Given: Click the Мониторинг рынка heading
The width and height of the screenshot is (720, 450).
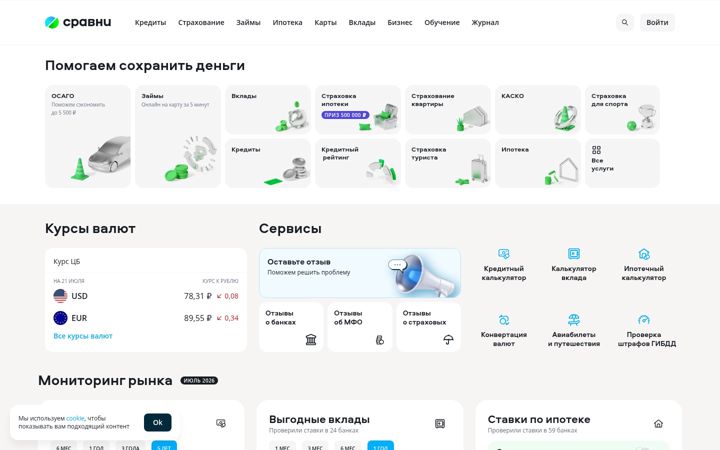Looking at the screenshot, I should (x=105, y=381).
